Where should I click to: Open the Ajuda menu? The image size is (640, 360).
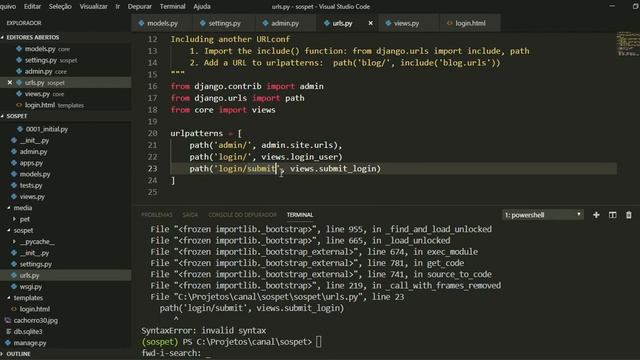click(202, 7)
